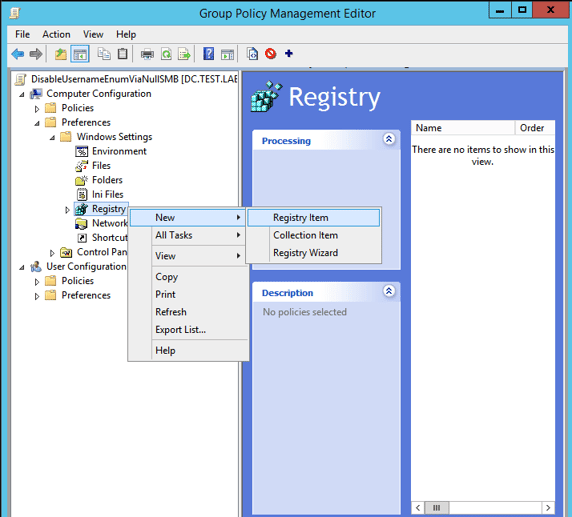Viewport: 572px width, 517px height.
Task: Open the View menu in menu bar
Action: tap(93, 34)
